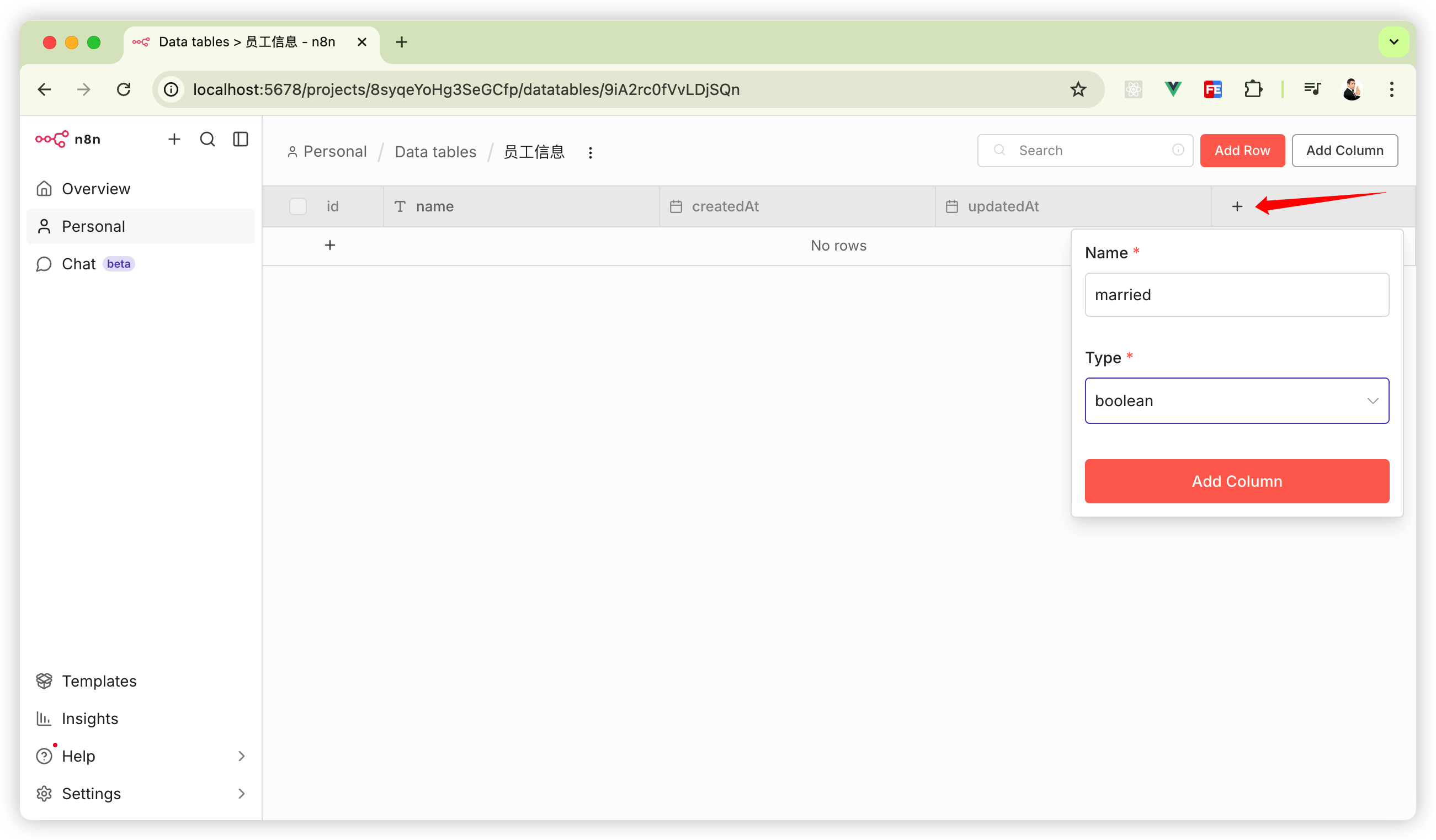Collapse the sidebar with the panel icon
1436x840 pixels.
tap(241, 139)
